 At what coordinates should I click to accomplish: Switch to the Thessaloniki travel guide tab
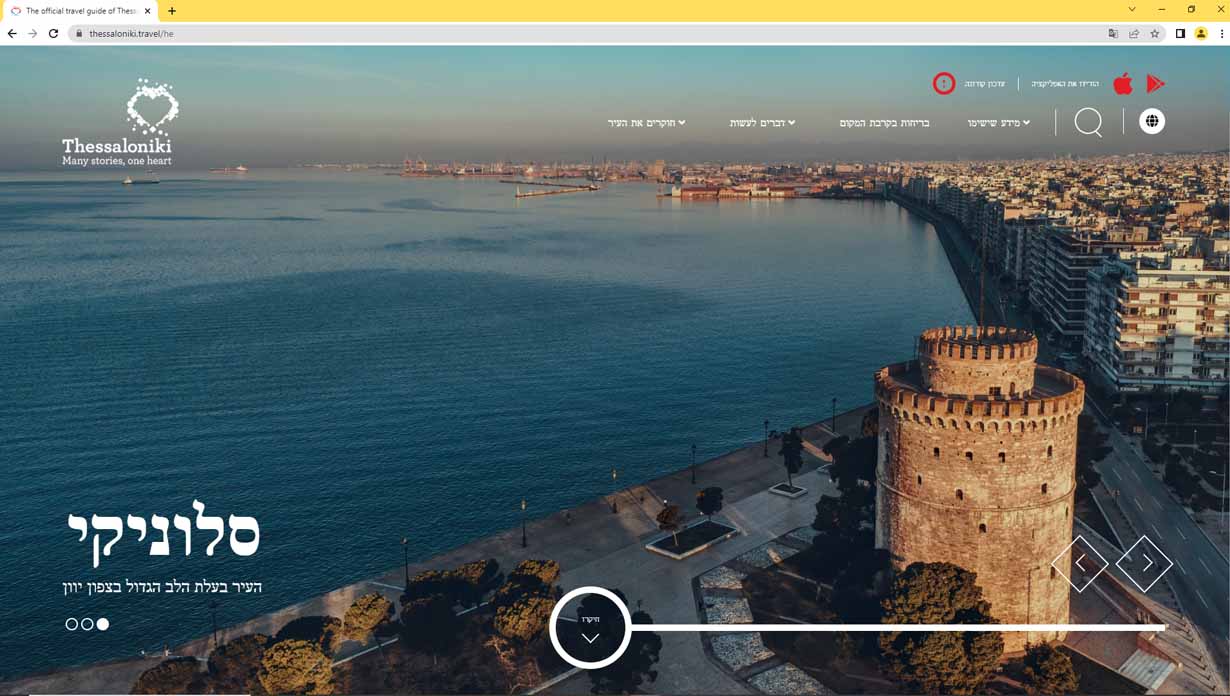[x=82, y=11]
